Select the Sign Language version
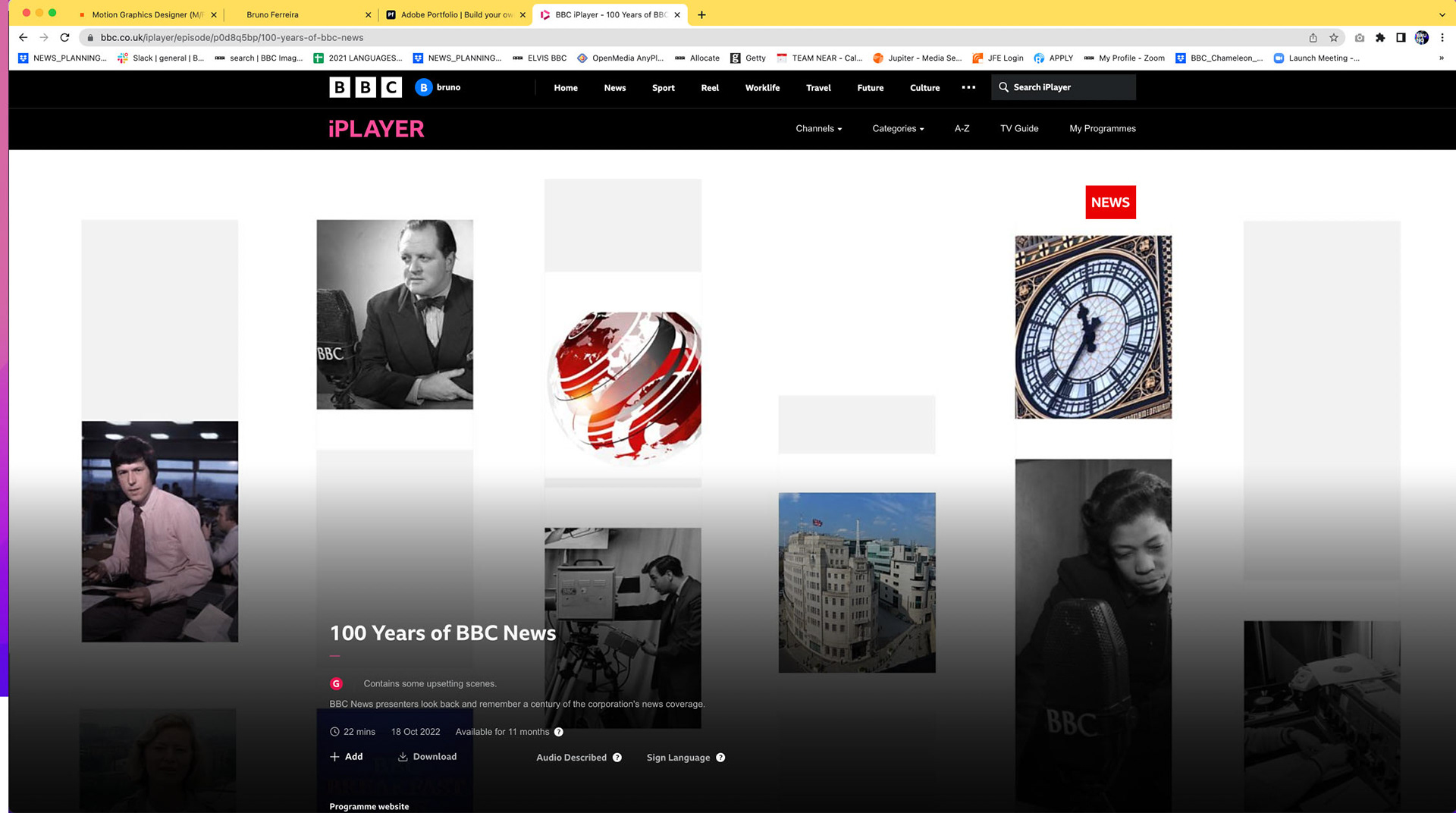Screen dimensions: 1456x813 point(678,758)
